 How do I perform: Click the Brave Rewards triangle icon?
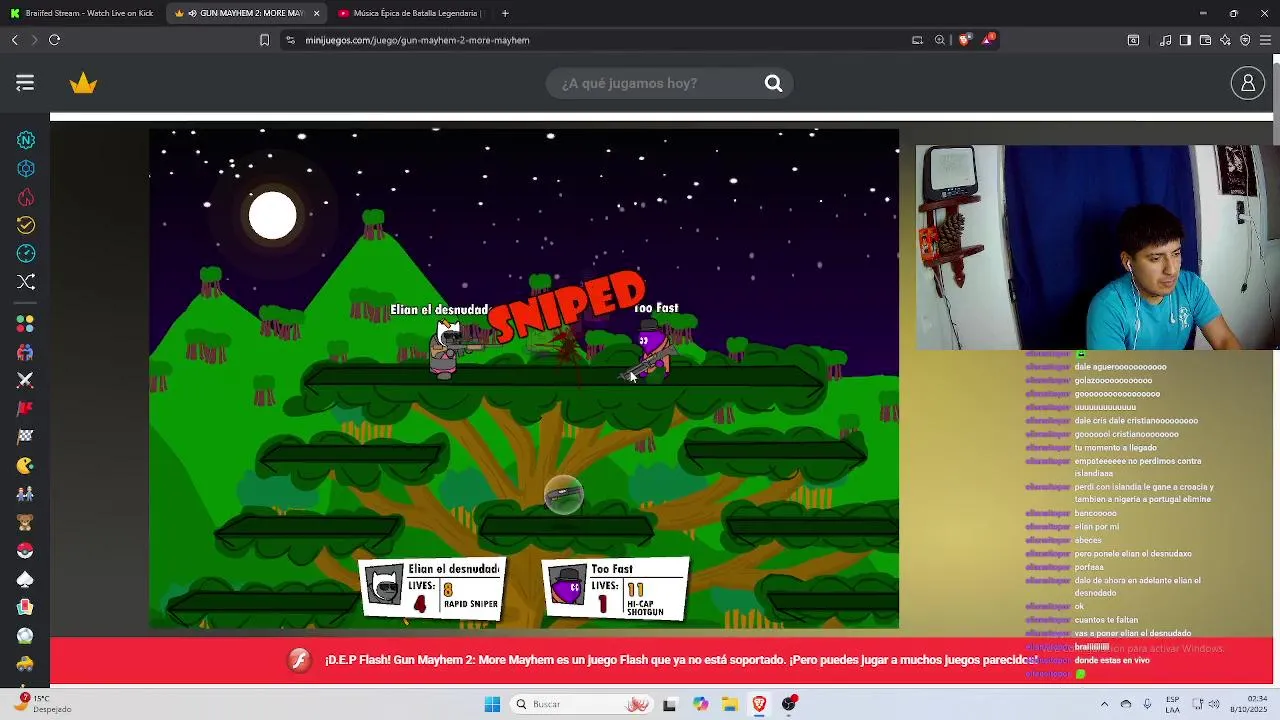pyautogui.click(x=988, y=40)
